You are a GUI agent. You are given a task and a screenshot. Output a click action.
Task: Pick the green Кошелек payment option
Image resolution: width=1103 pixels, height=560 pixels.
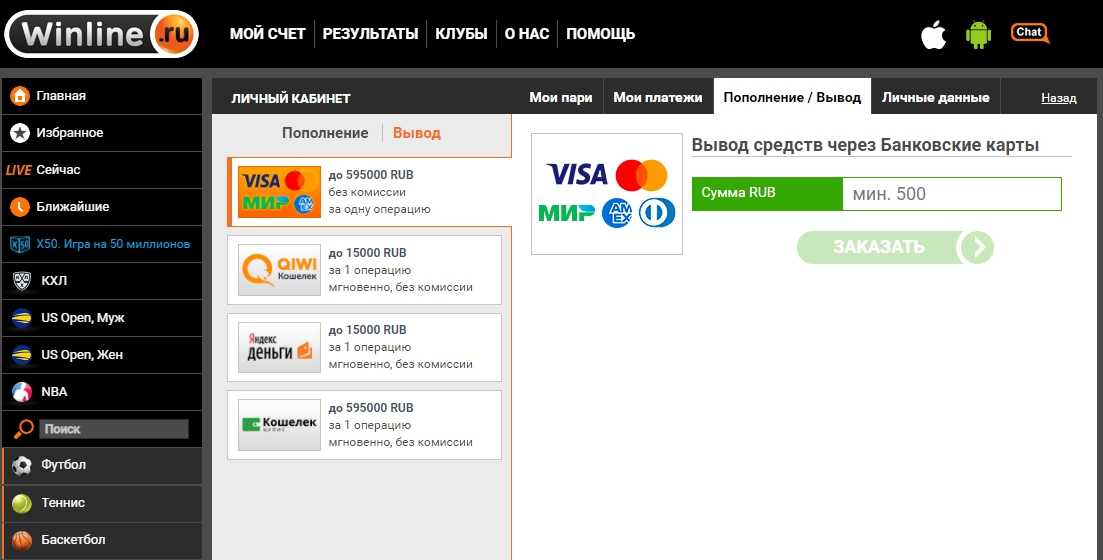pyautogui.click(x=364, y=425)
